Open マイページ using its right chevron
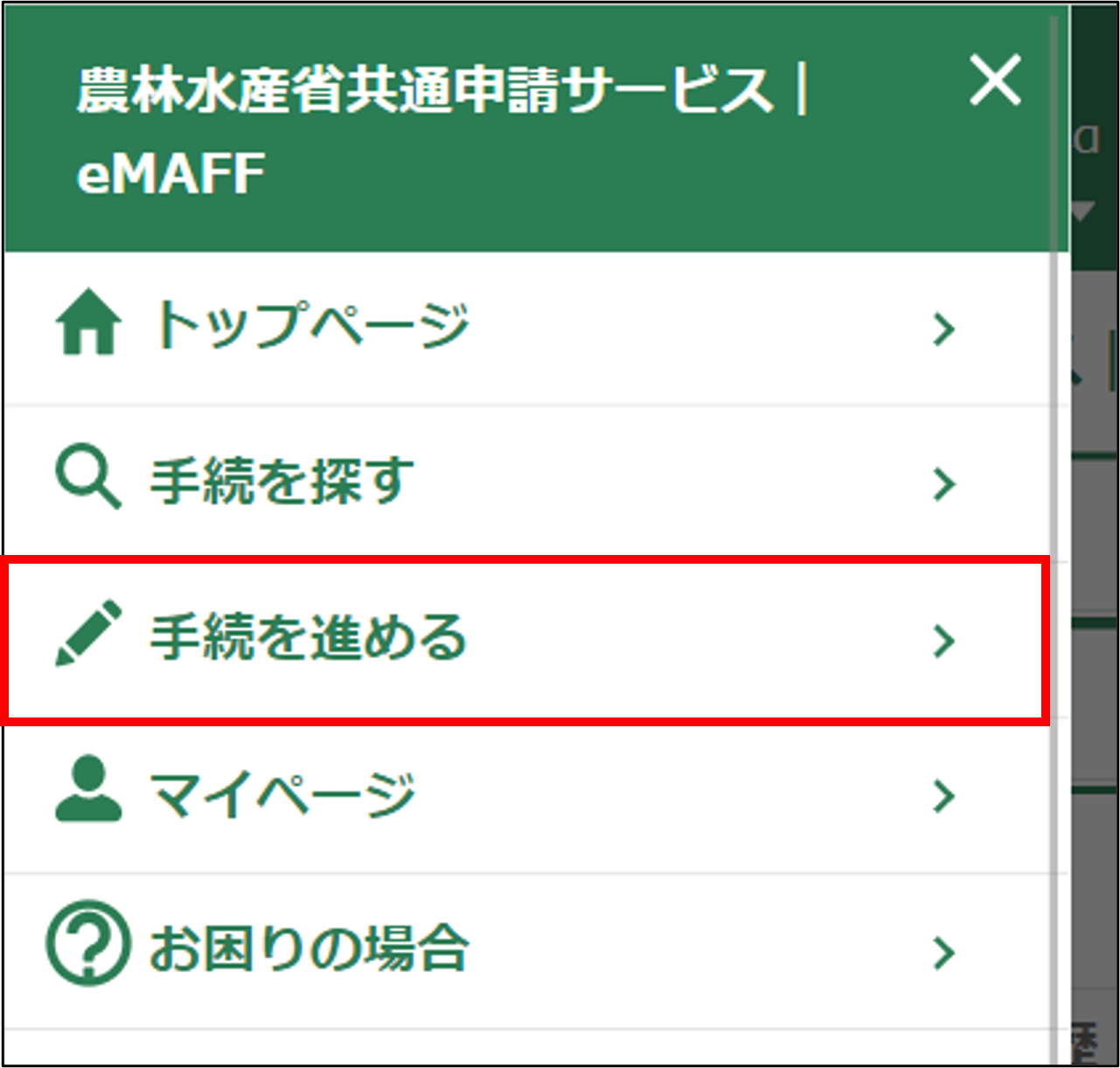 point(943,796)
